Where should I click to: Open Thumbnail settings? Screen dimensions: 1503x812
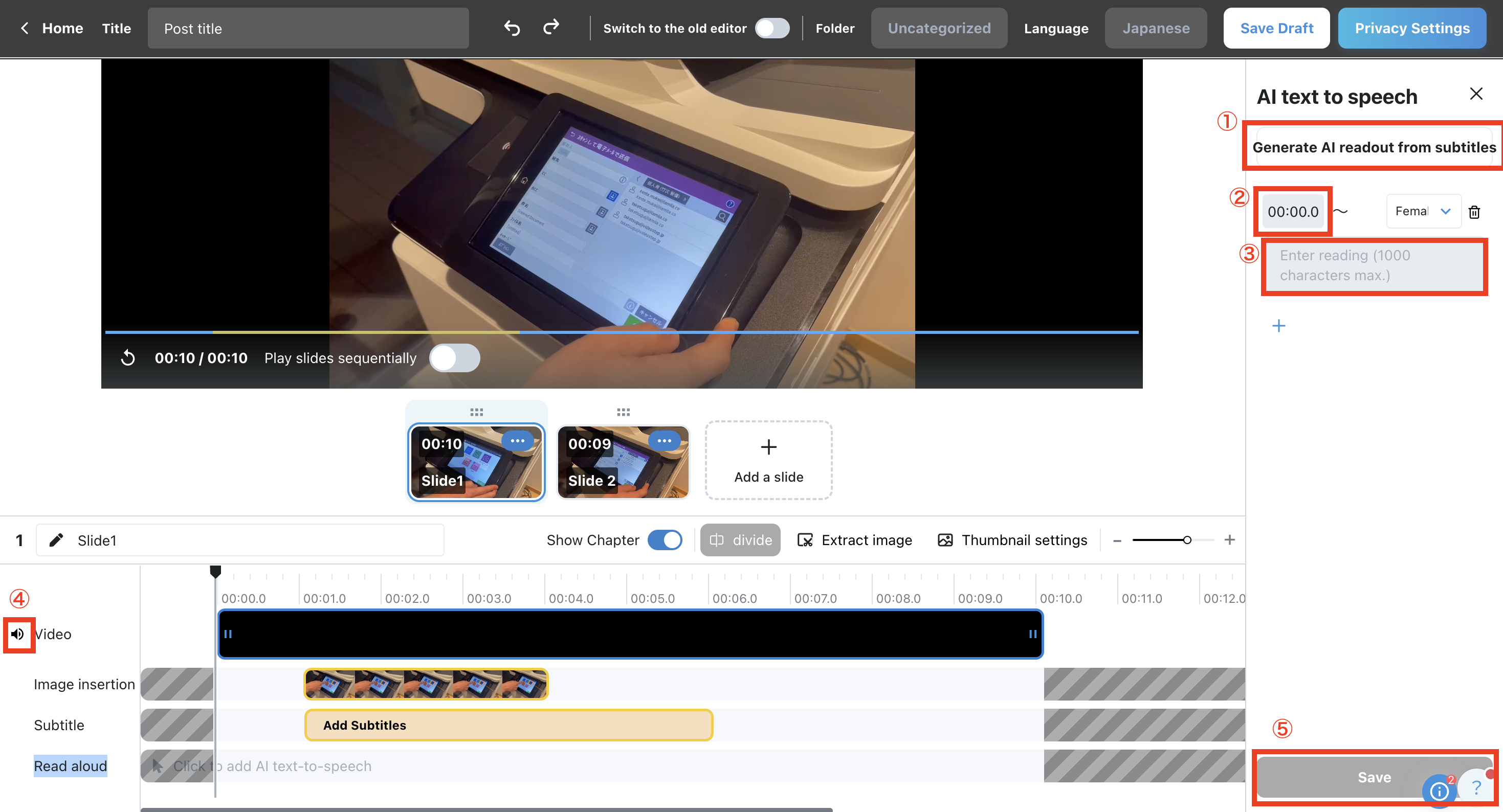point(1012,540)
